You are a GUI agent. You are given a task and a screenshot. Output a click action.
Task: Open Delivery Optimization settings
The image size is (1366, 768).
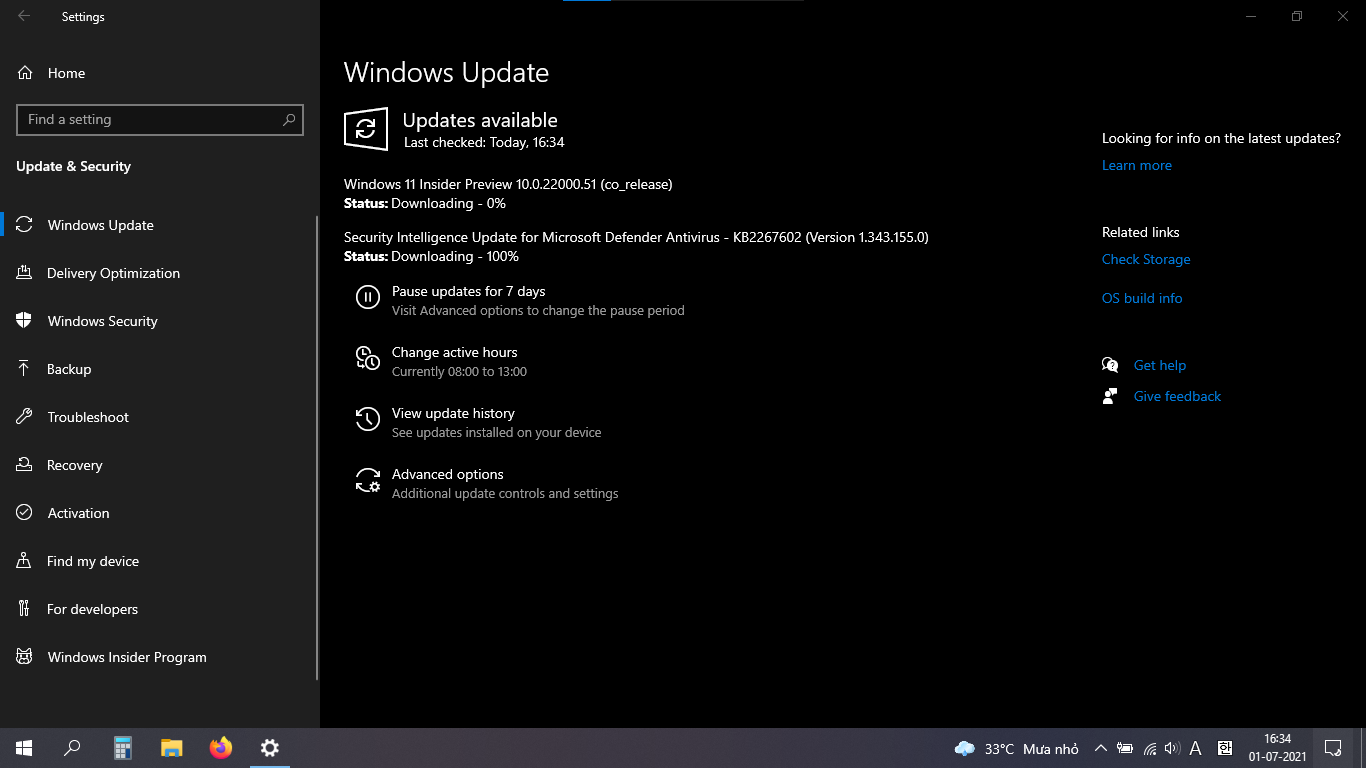(160, 273)
